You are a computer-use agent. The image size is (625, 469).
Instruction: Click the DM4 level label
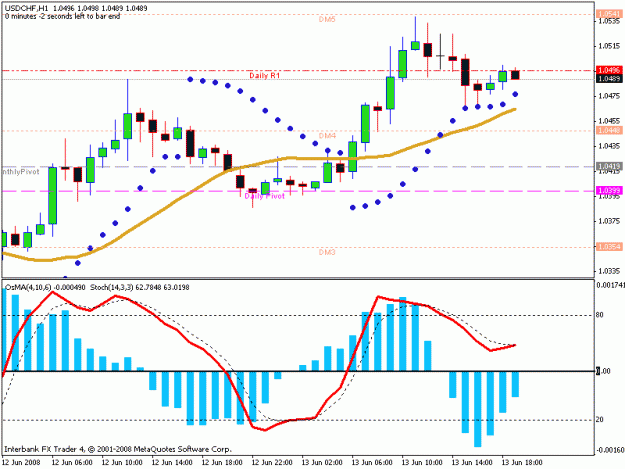point(327,136)
